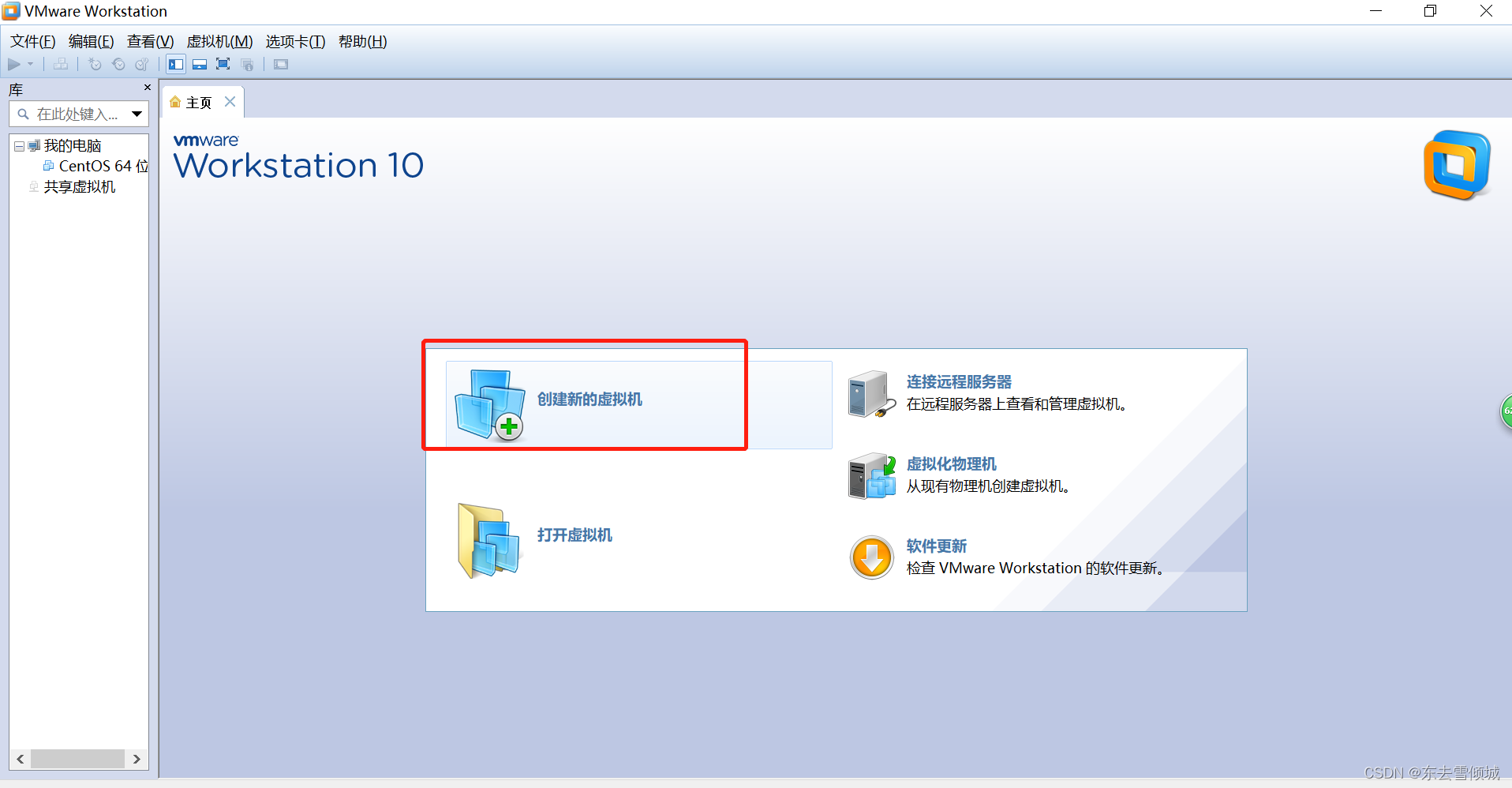This screenshot has height=788, width=1512.
Task: Click the Unity mode toolbar icon
Action: point(248,65)
